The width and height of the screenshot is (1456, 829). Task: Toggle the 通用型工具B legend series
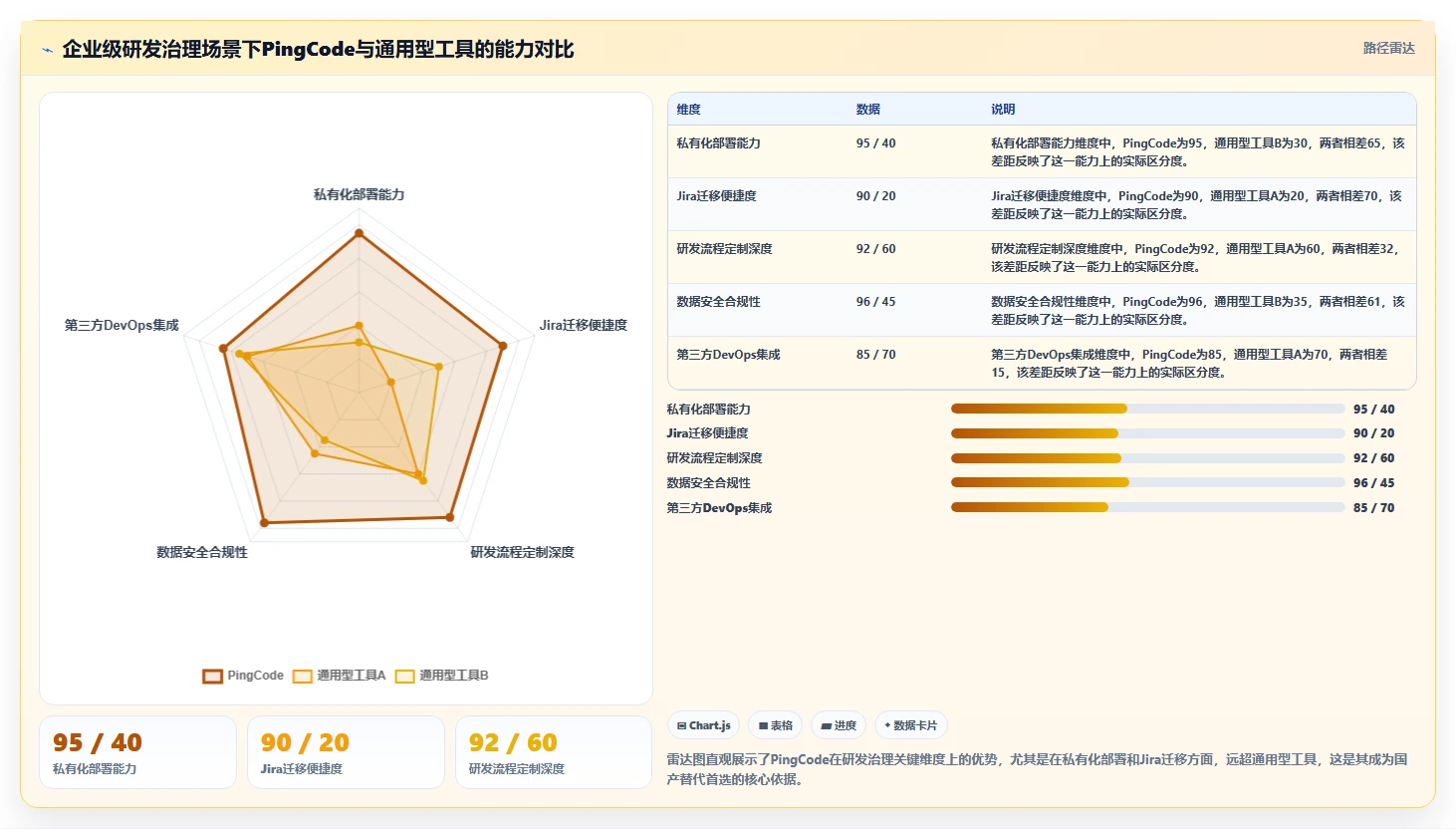pos(441,676)
